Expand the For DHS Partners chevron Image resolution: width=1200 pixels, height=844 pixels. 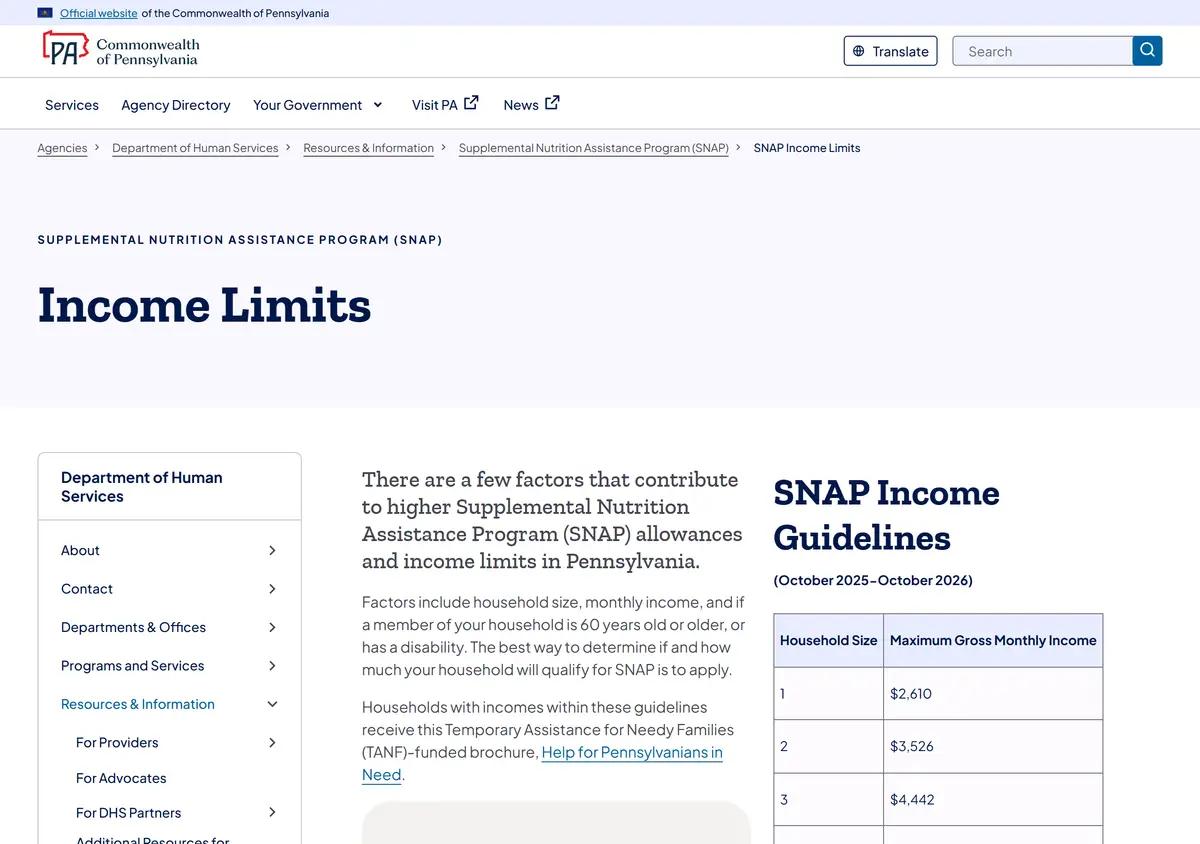click(x=272, y=812)
